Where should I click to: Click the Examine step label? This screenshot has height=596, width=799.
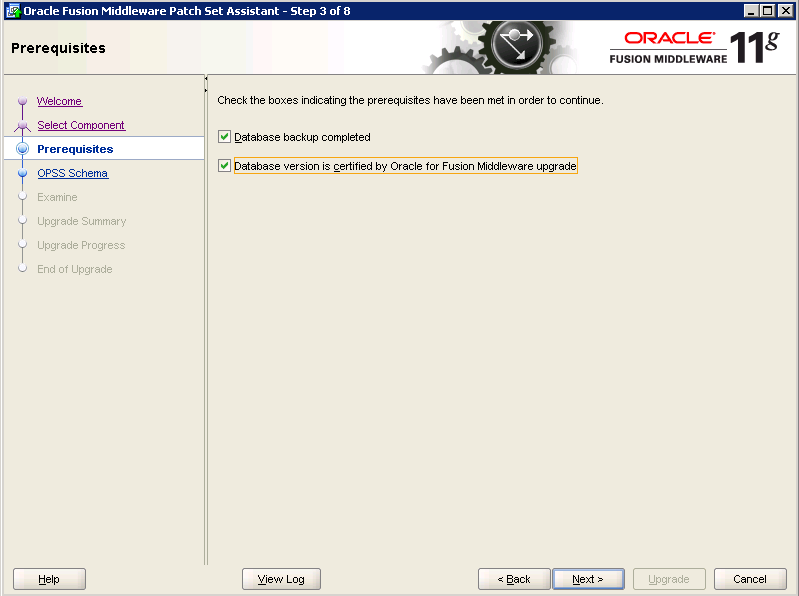[x=57, y=197]
